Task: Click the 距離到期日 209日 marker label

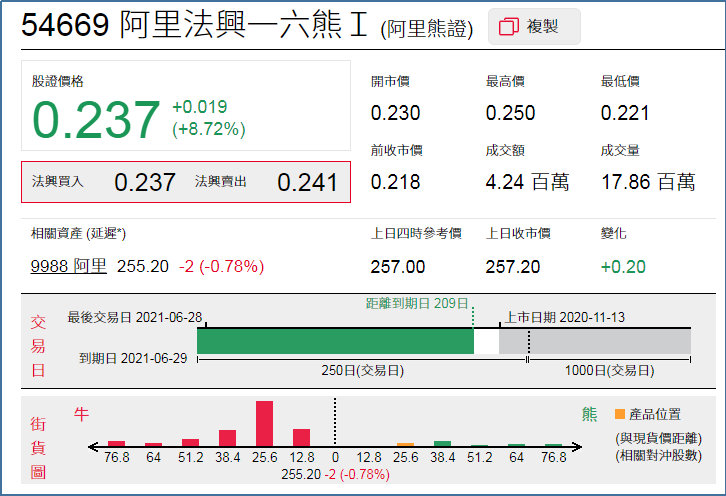Action: pos(417,303)
